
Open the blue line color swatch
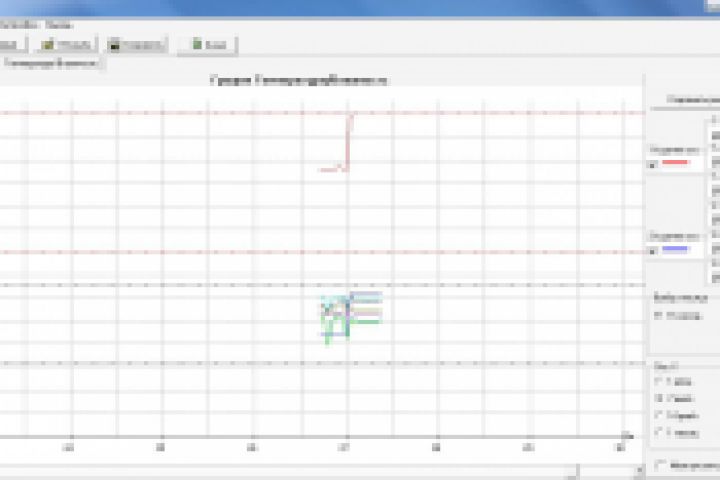point(675,249)
